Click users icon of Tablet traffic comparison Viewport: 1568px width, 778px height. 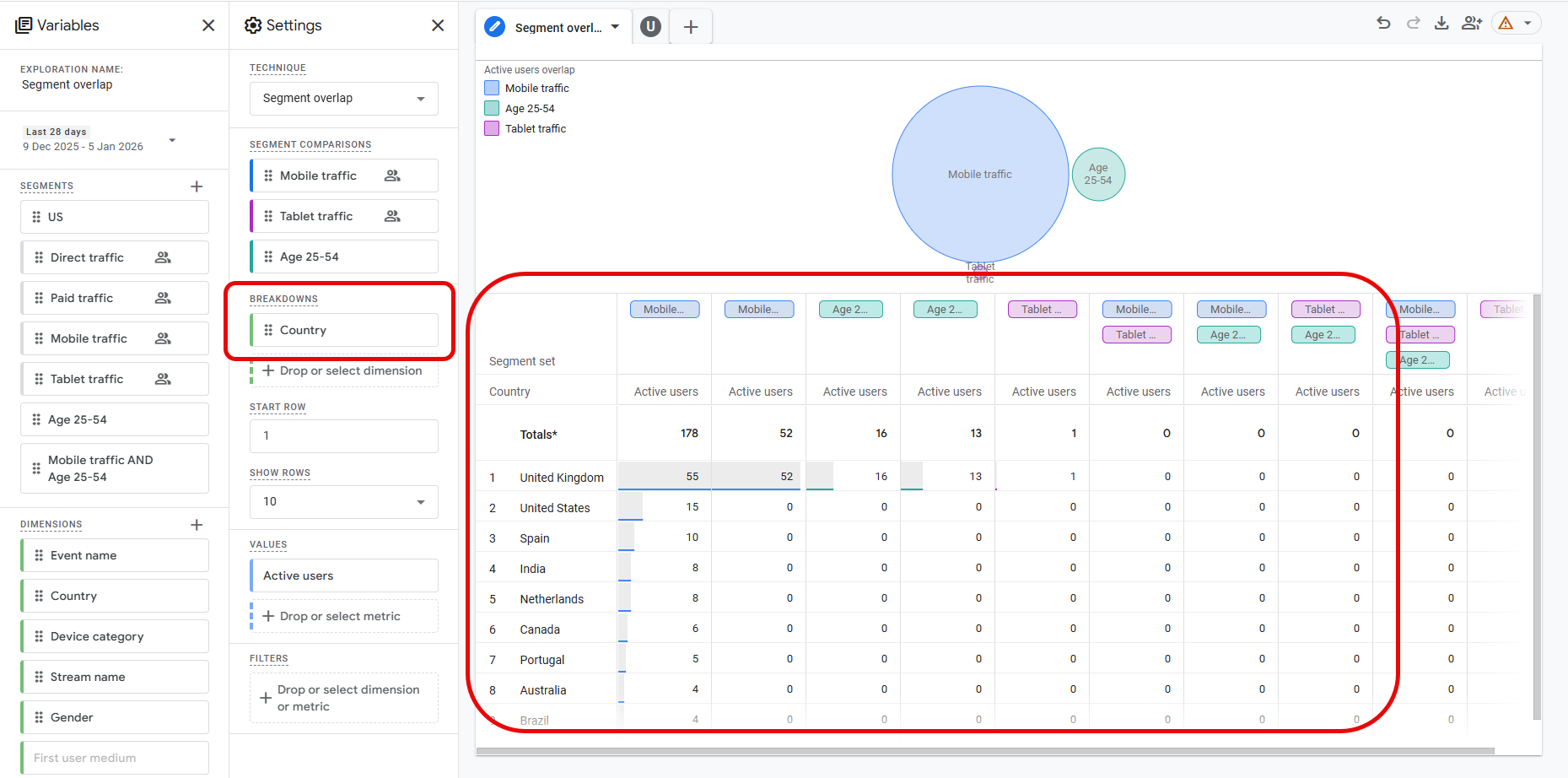pos(392,216)
